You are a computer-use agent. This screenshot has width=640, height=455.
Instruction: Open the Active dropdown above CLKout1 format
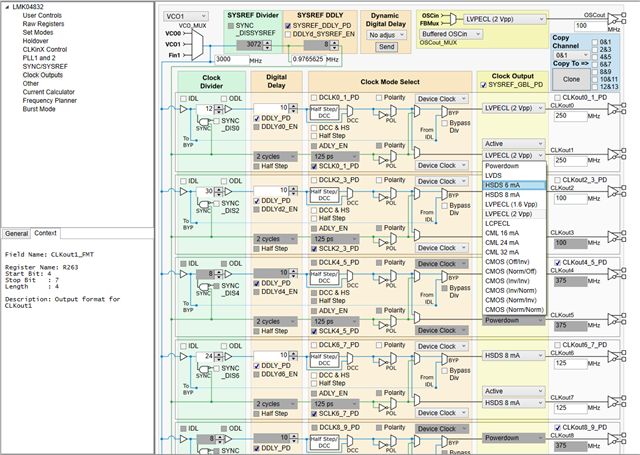coord(513,144)
